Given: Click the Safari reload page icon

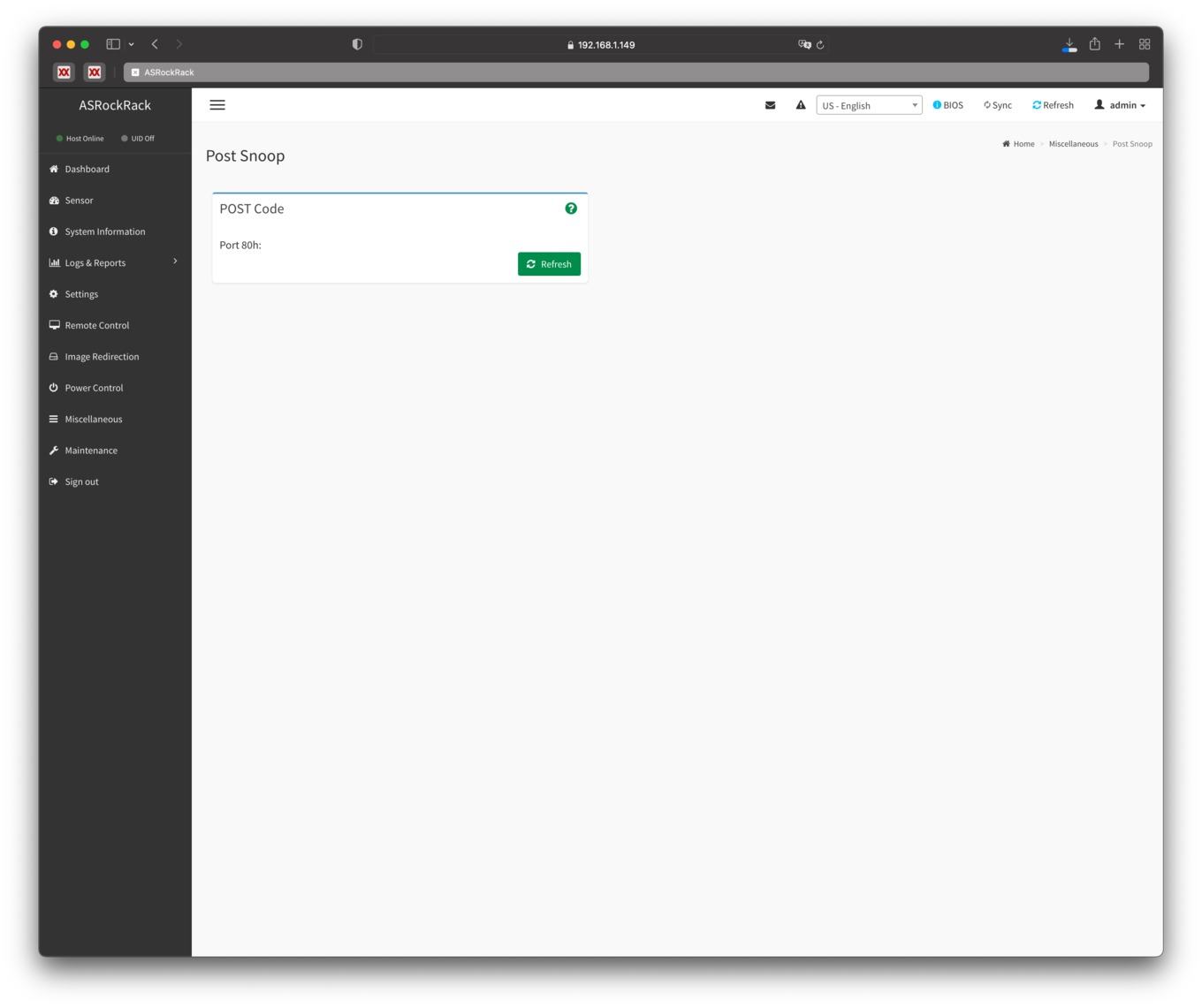Looking at the screenshot, I should click(x=820, y=44).
